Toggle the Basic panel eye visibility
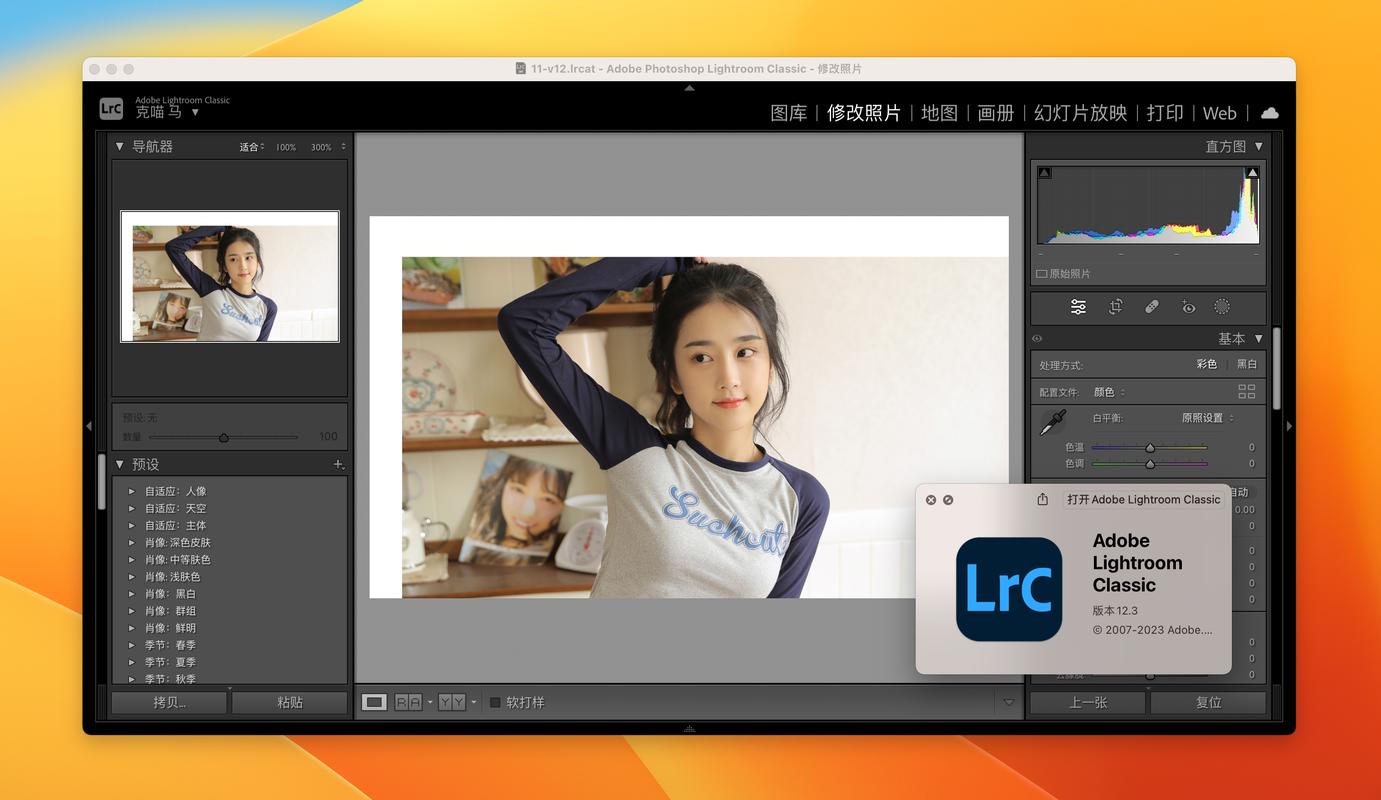This screenshot has width=1381, height=800. coord(1037,339)
